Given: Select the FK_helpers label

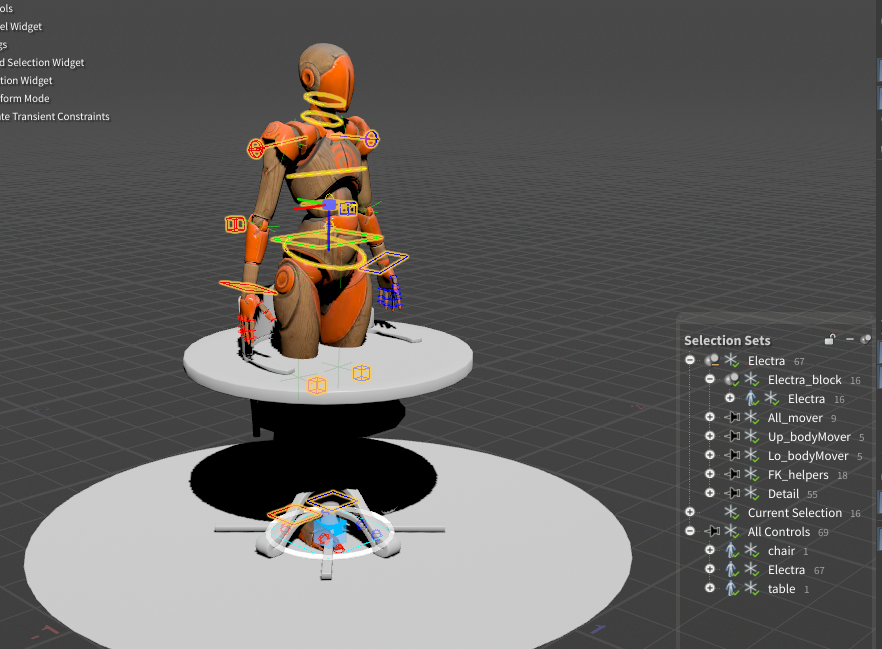Looking at the screenshot, I should (x=798, y=475).
